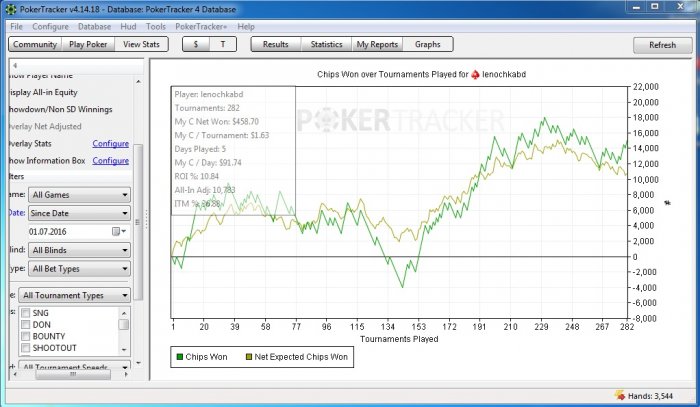Open the File menu
Image resolution: width=700 pixels, height=407 pixels.
16,26
